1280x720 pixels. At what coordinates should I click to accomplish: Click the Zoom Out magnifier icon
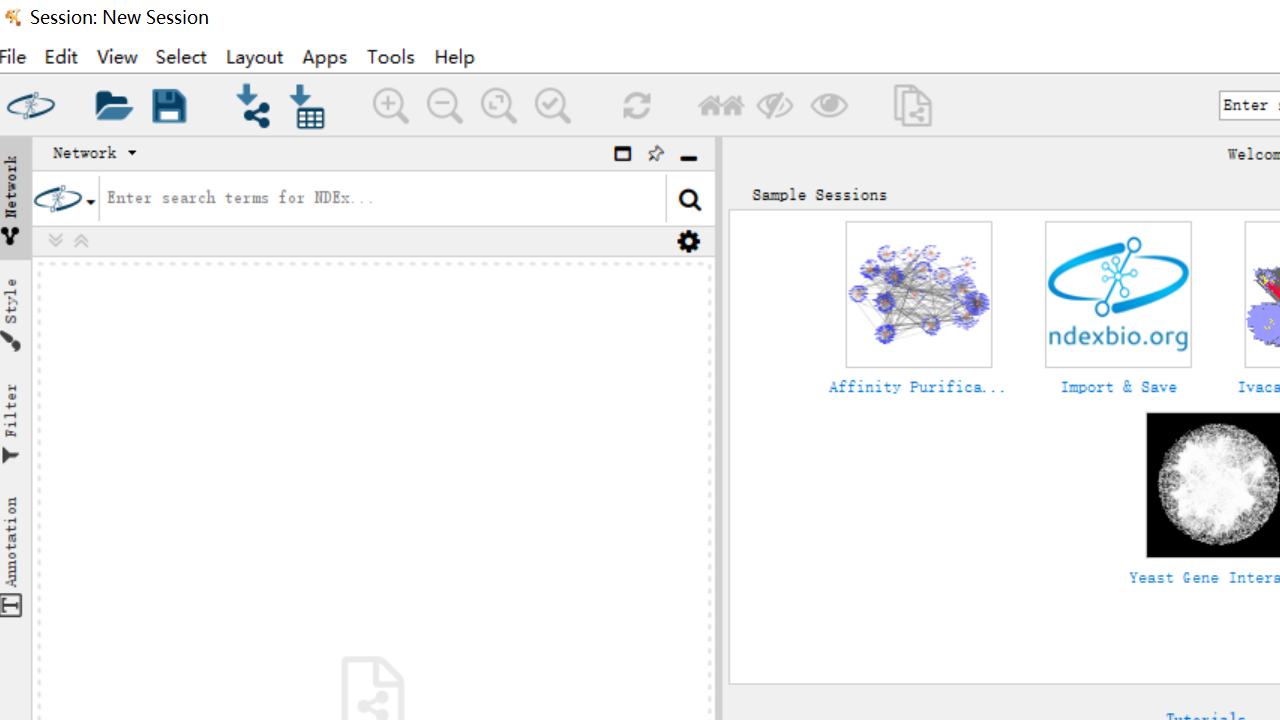pyautogui.click(x=444, y=106)
